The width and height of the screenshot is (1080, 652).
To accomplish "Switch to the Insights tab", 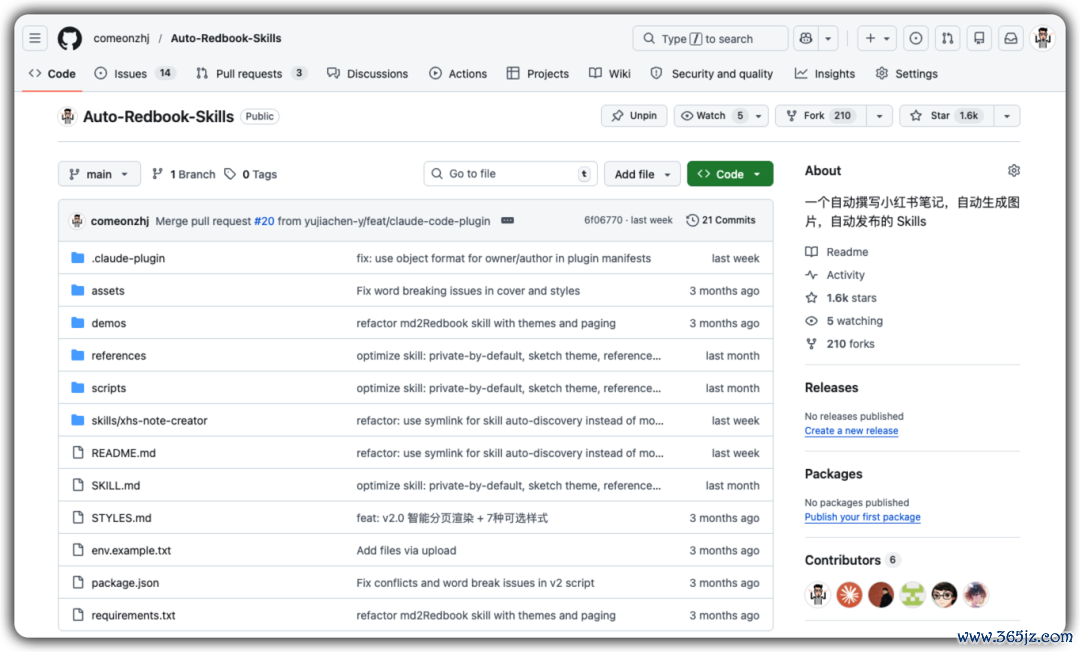I will (x=825, y=74).
